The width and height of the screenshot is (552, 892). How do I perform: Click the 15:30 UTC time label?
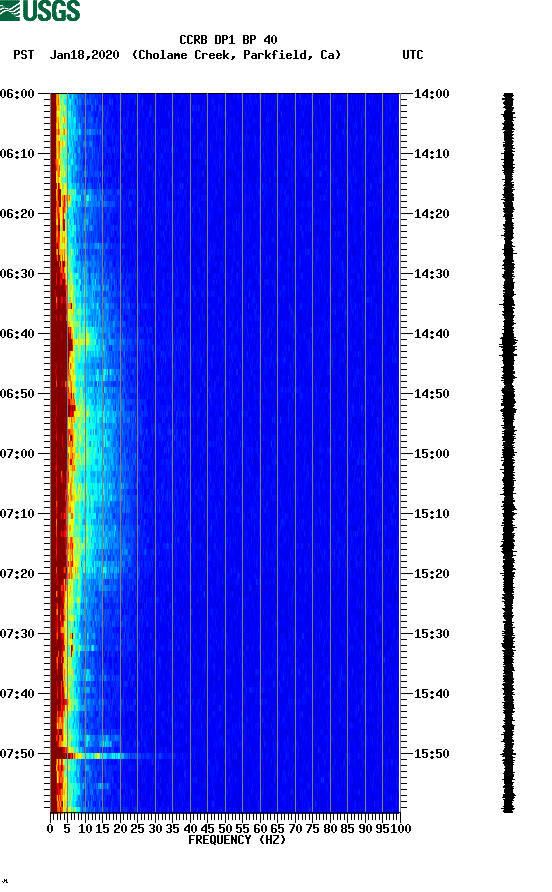(x=431, y=634)
